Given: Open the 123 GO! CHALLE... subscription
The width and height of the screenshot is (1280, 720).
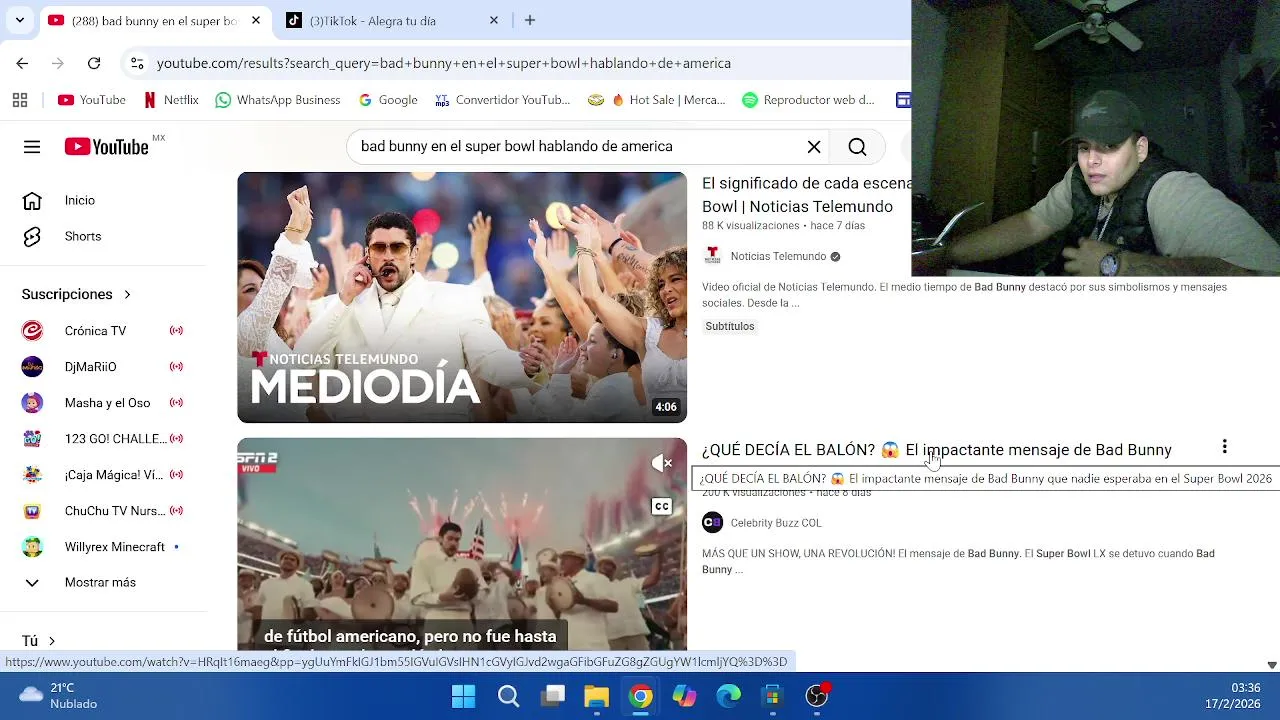Looking at the screenshot, I should [104, 439].
